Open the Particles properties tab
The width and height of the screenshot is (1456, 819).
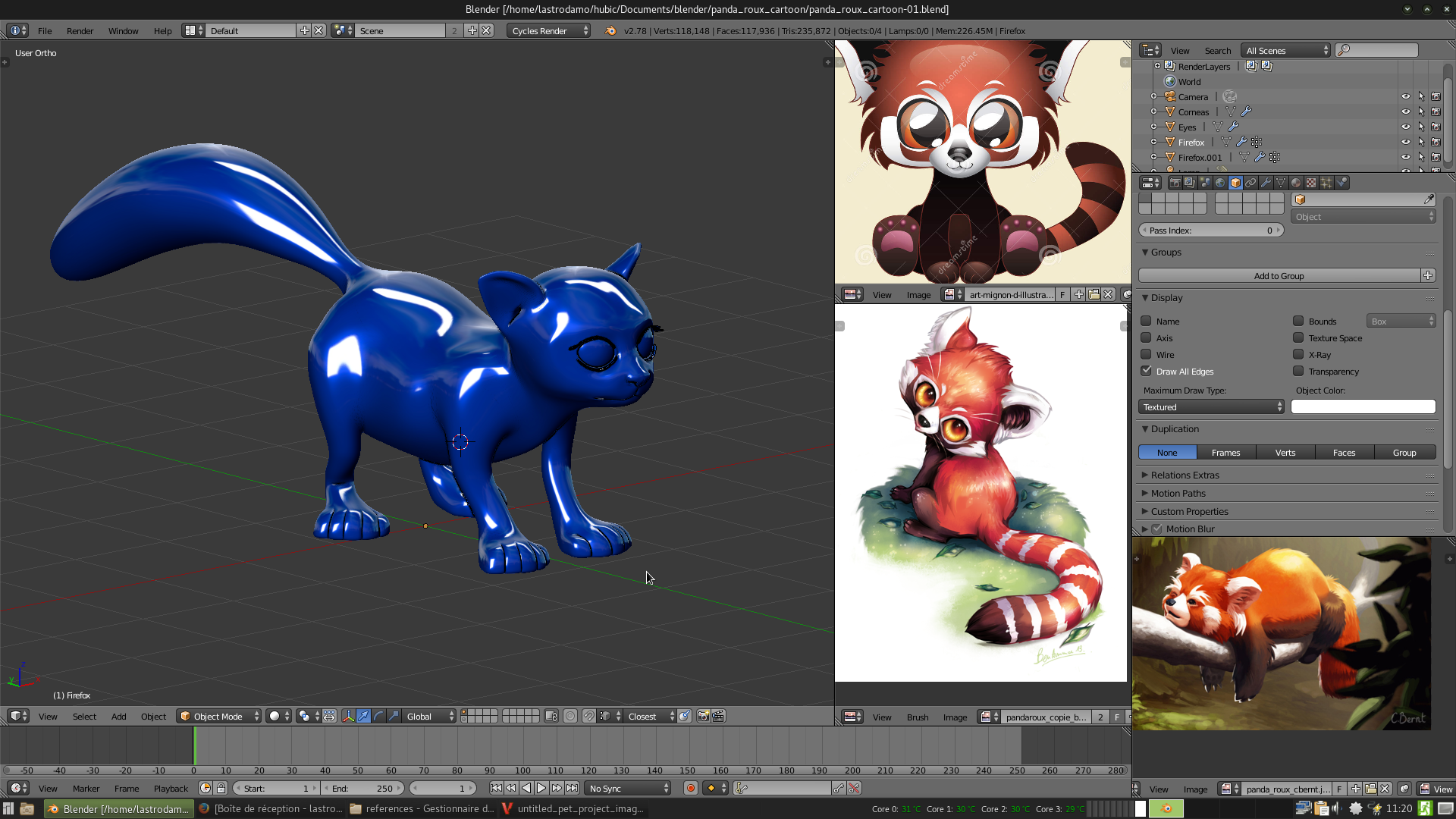(x=1326, y=183)
